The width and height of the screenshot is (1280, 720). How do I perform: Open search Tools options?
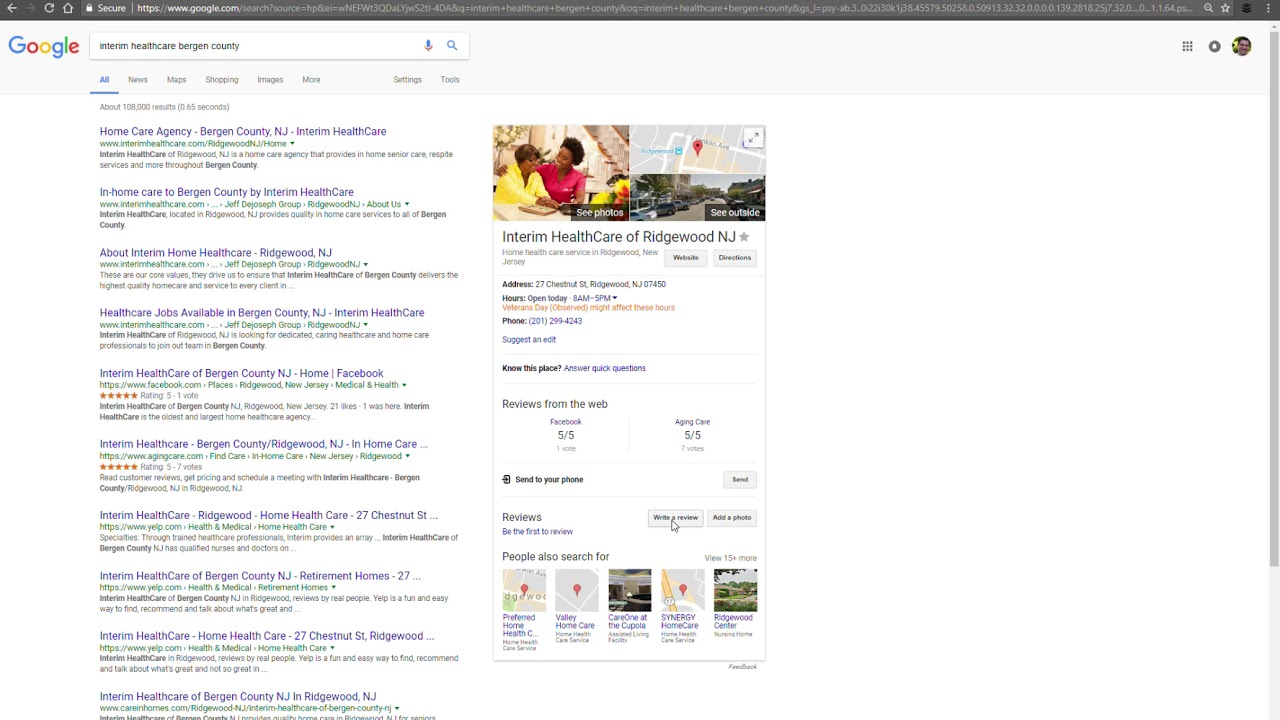[450, 80]
